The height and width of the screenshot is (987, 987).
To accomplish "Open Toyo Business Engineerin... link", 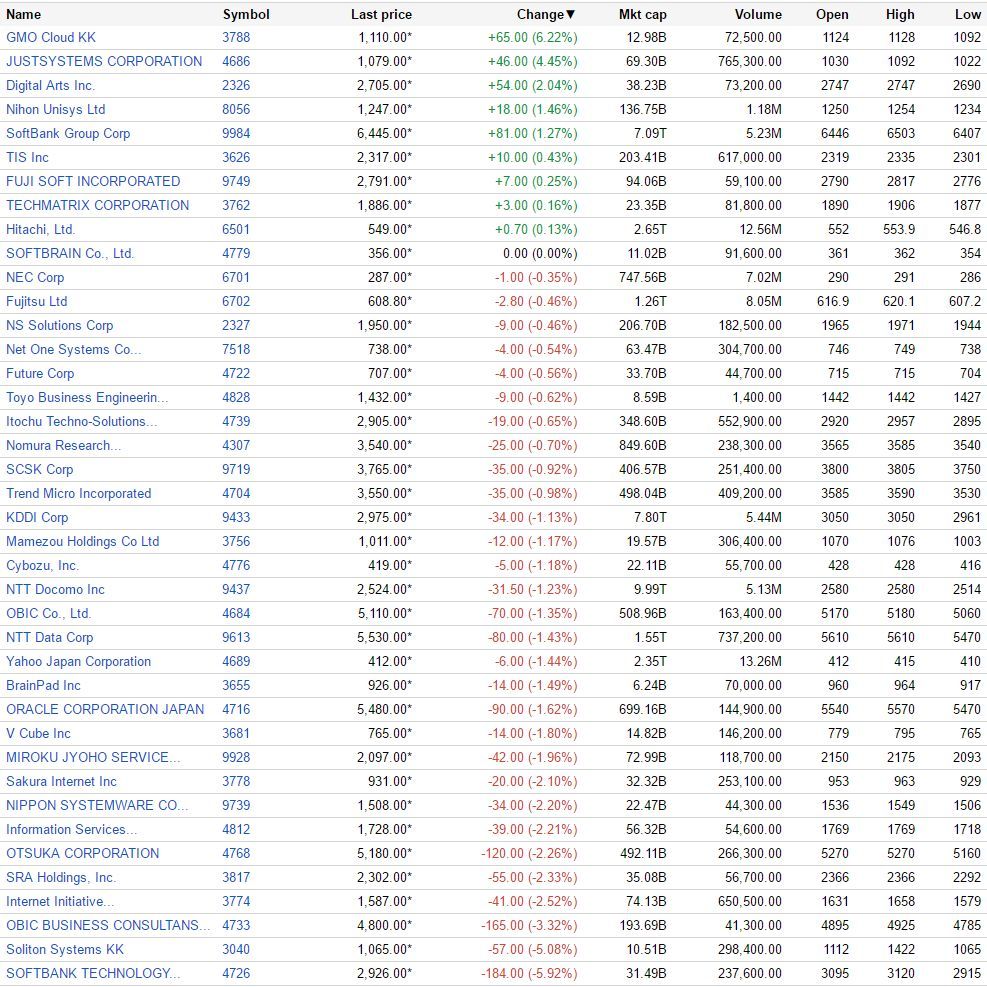I will (x=87, y=397).
